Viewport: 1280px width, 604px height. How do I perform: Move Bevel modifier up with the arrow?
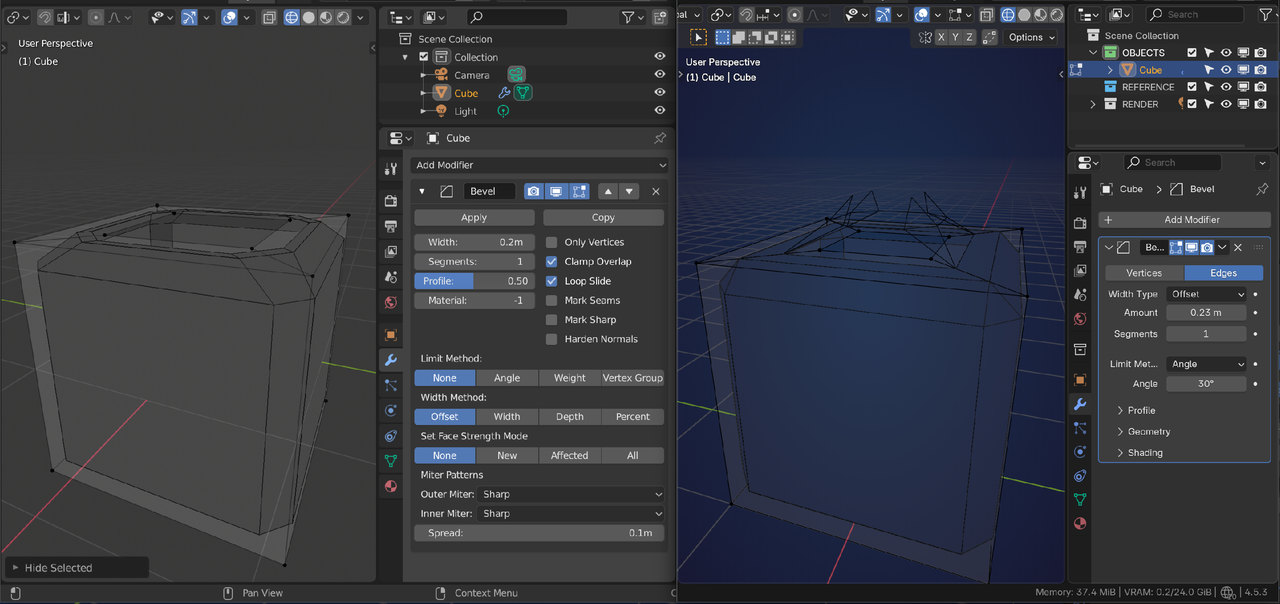(x=607, y=191)
